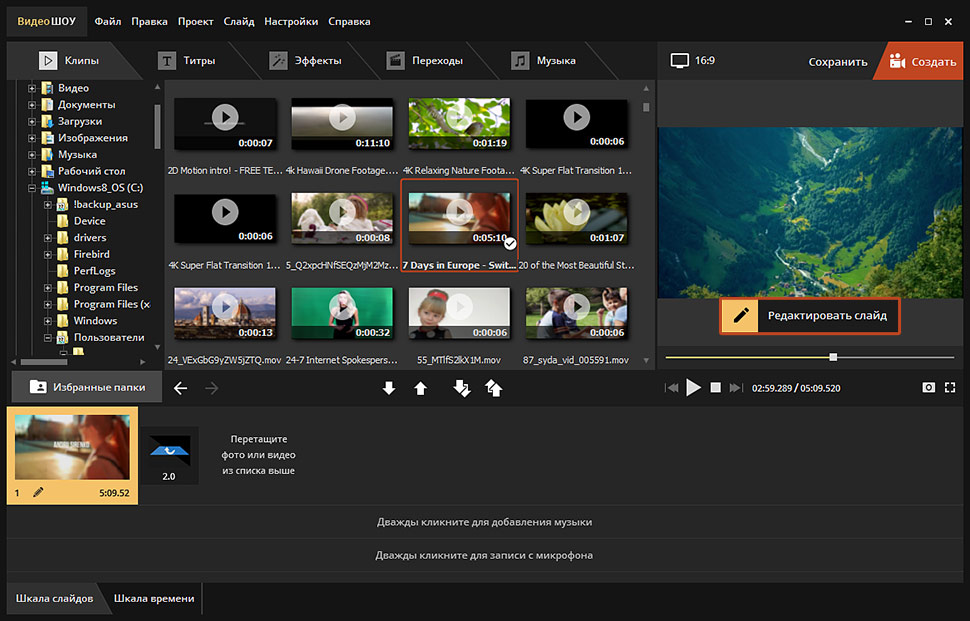Remove all clips with the double up arrow

click(494, 388)
